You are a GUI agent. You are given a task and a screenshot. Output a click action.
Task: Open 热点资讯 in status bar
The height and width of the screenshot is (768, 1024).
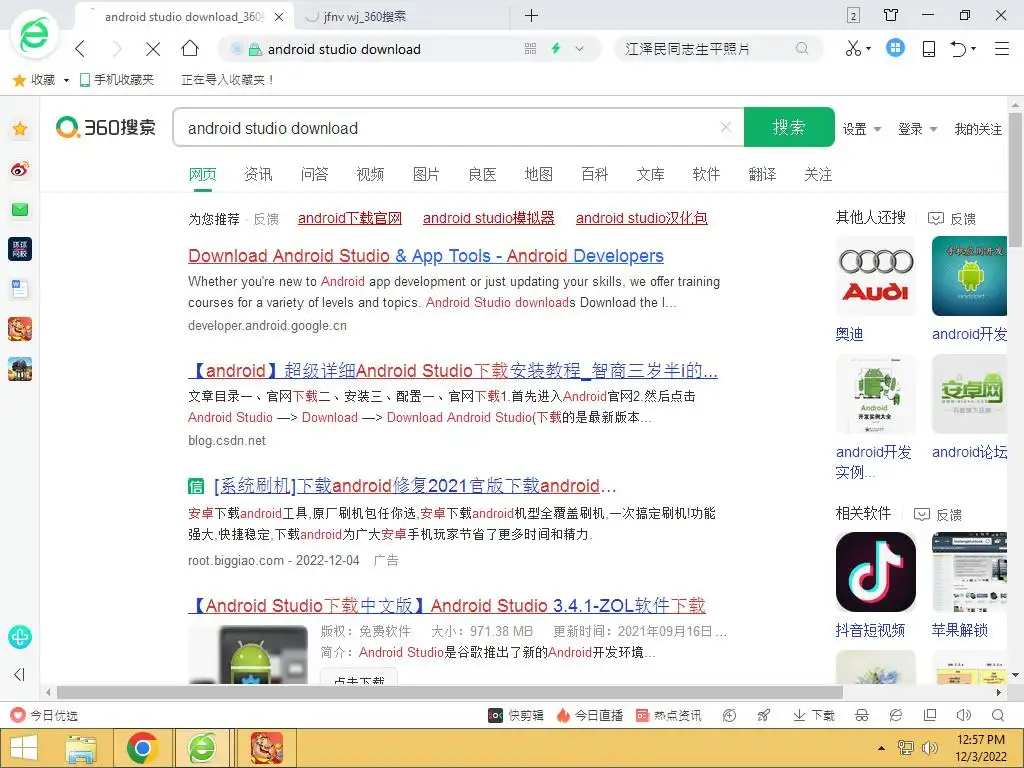coord(669,716)
